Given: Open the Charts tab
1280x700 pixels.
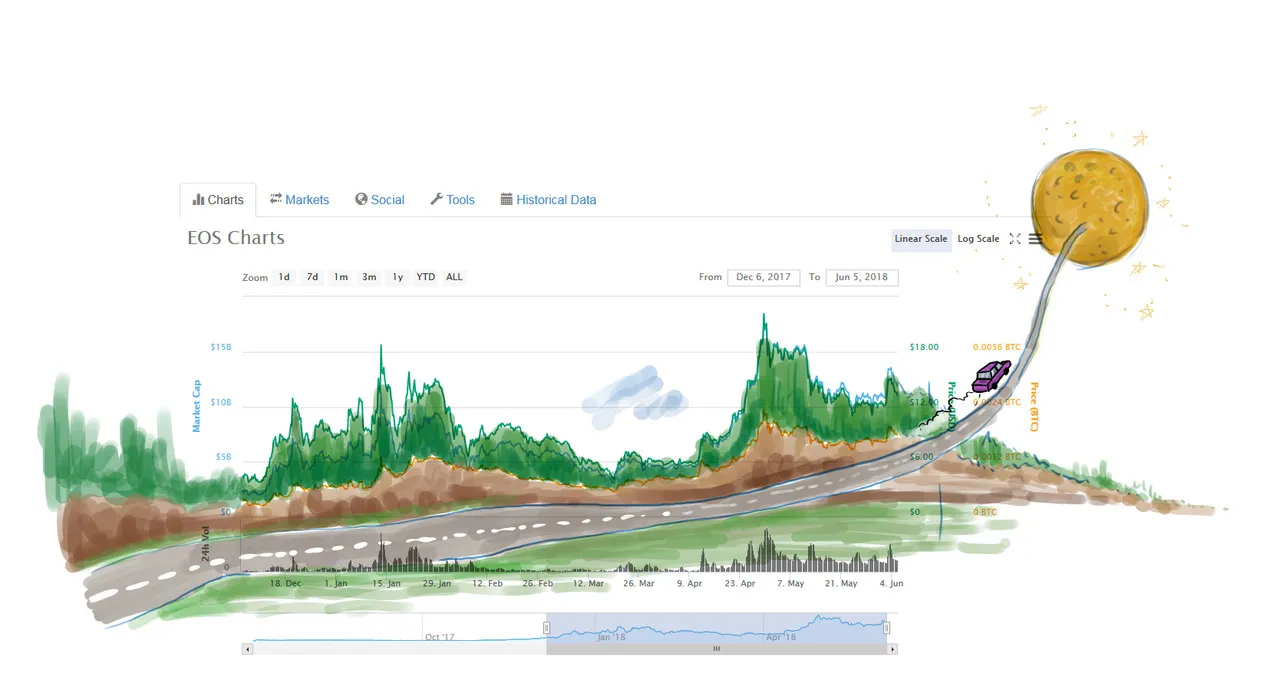Looking at the screenshot, I should tap(218, 200).
